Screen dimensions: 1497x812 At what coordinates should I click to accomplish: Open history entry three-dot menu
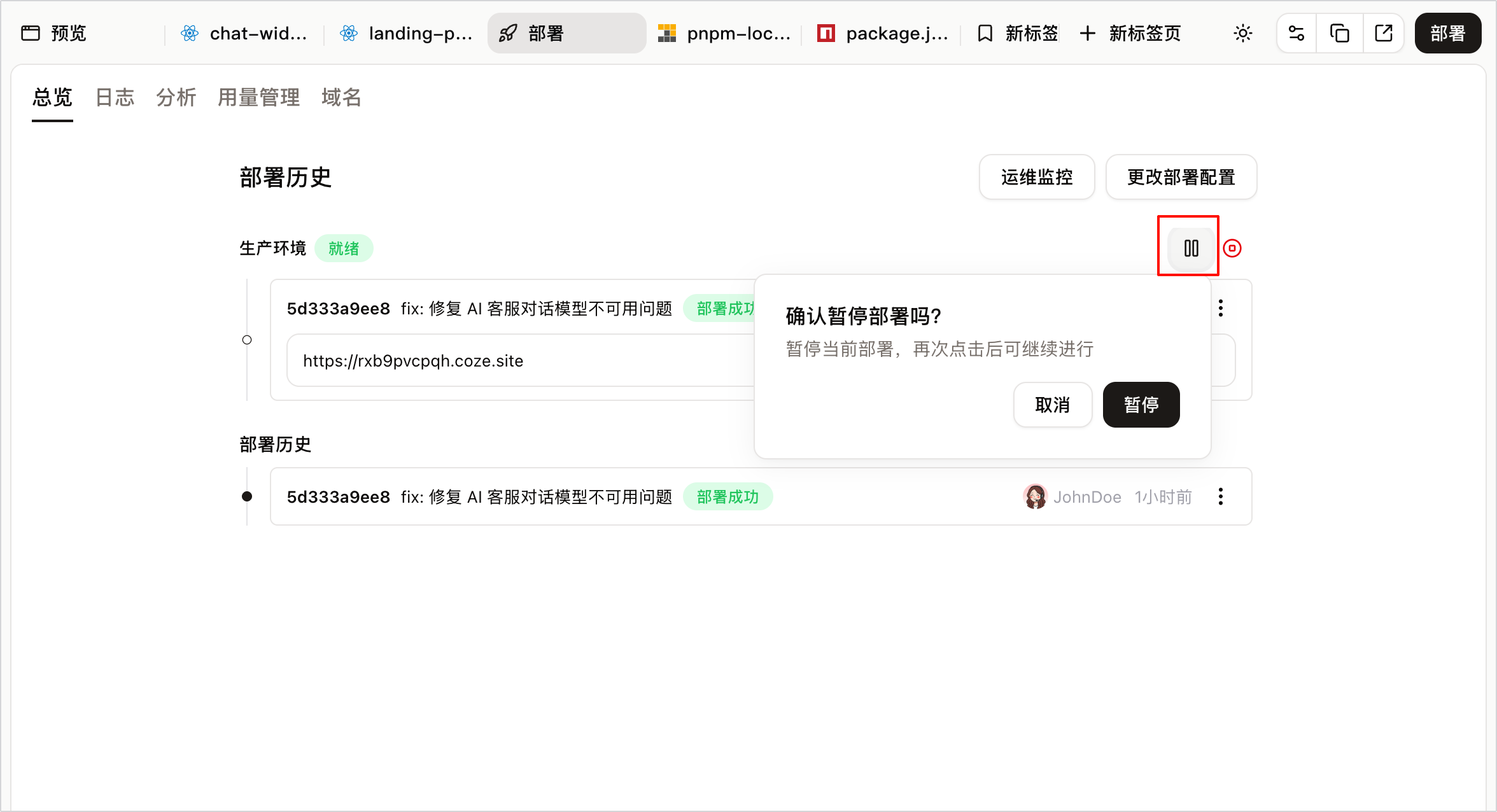[1221, 496]
